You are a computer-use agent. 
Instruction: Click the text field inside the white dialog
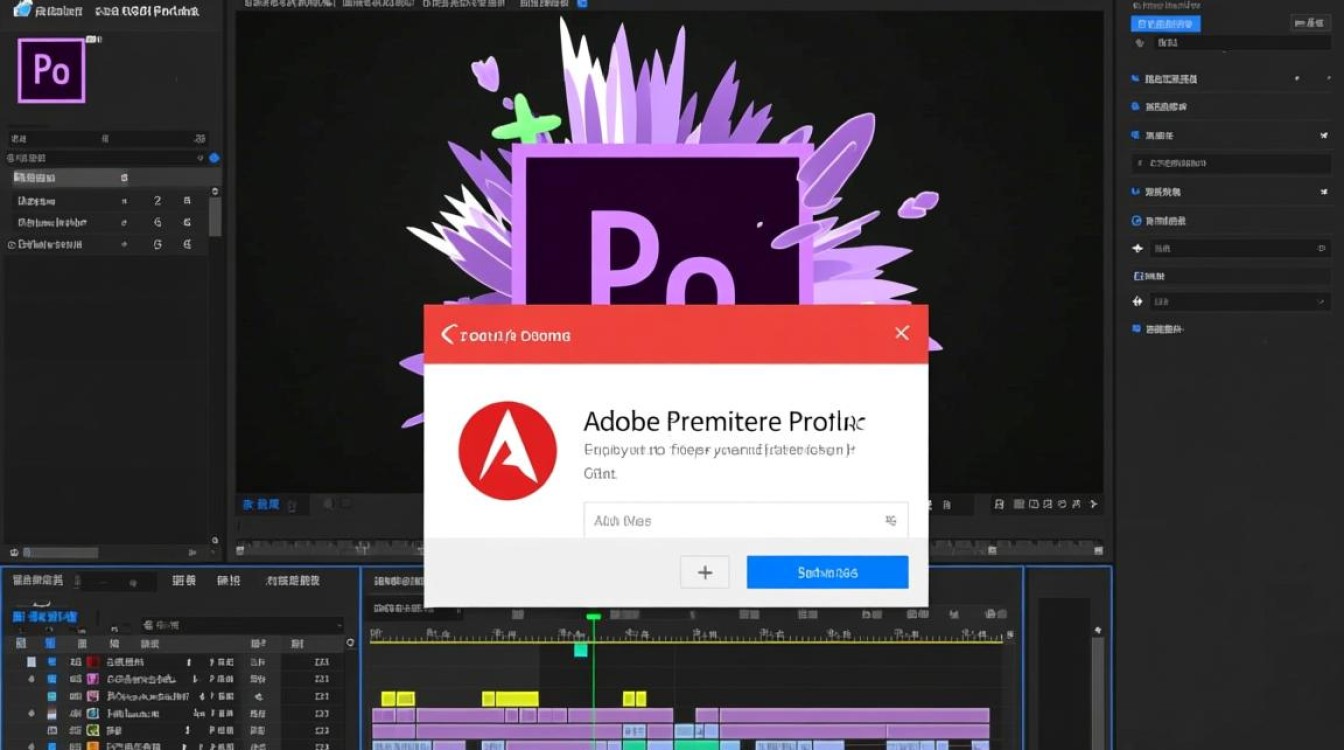tap(746, 520)
